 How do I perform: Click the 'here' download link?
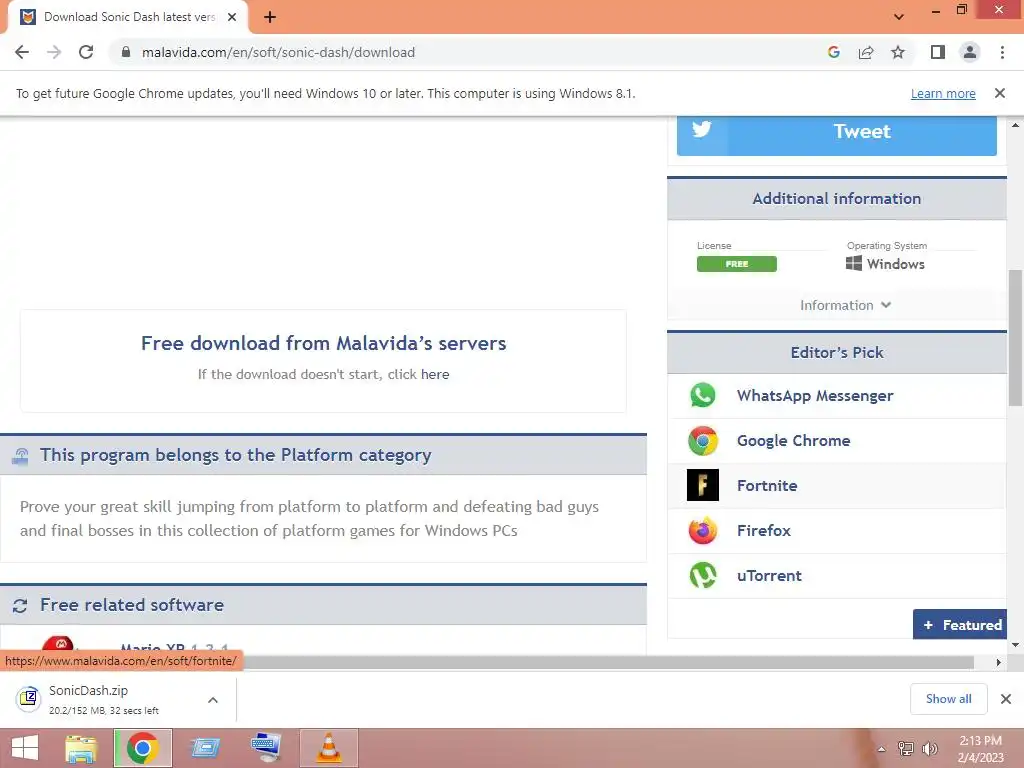coord(435,374)
